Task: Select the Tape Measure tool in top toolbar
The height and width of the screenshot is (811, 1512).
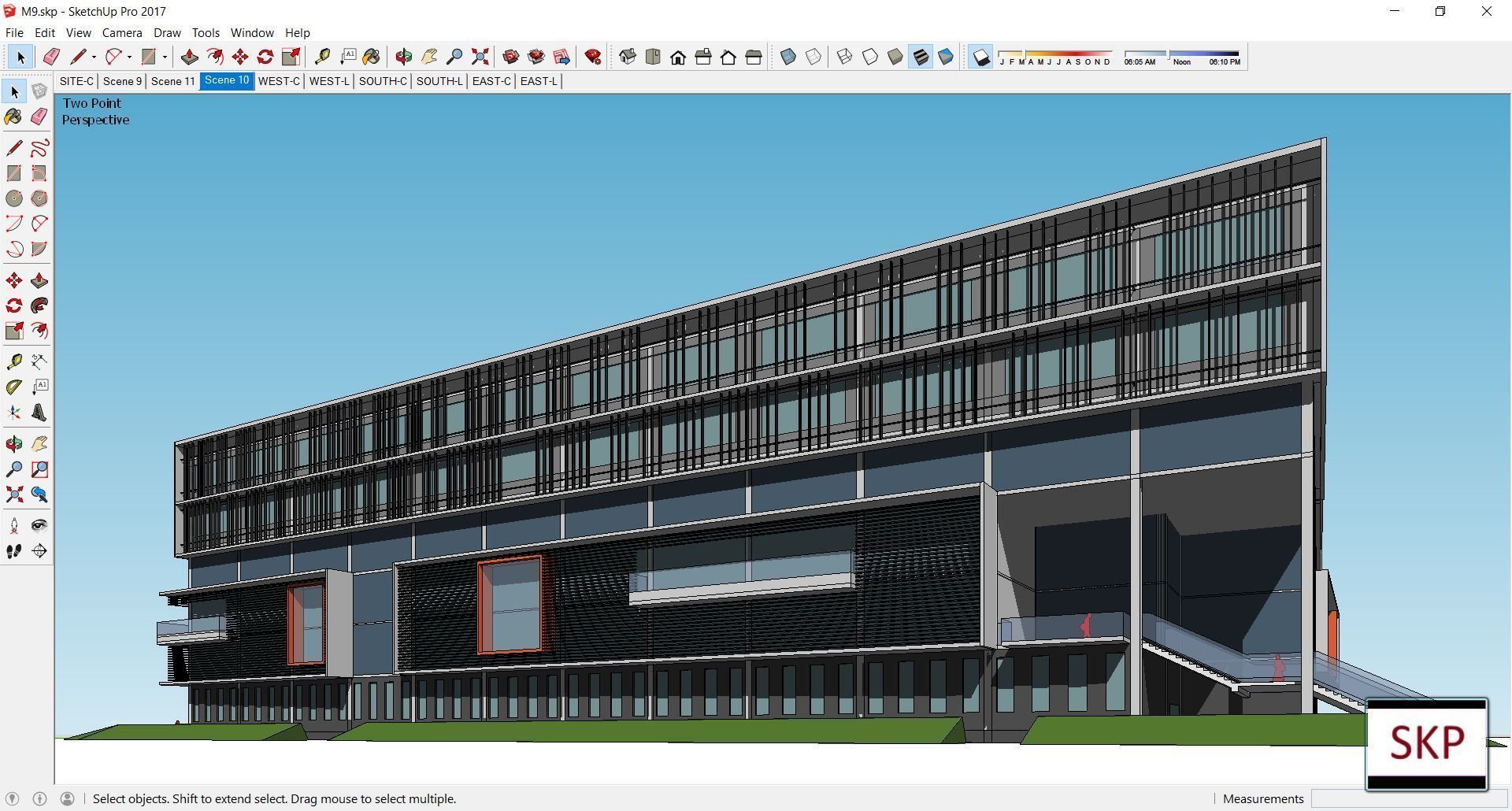Action: [x=322, y=57]
